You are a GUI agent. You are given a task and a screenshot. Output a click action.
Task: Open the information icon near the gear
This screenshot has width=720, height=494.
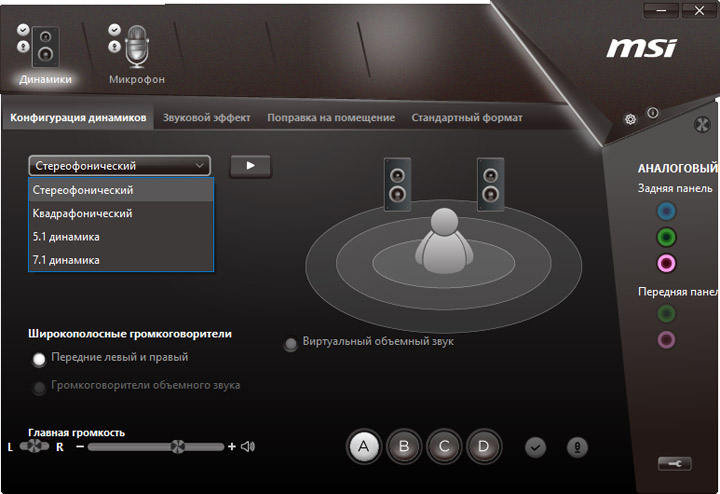point(652,112)
